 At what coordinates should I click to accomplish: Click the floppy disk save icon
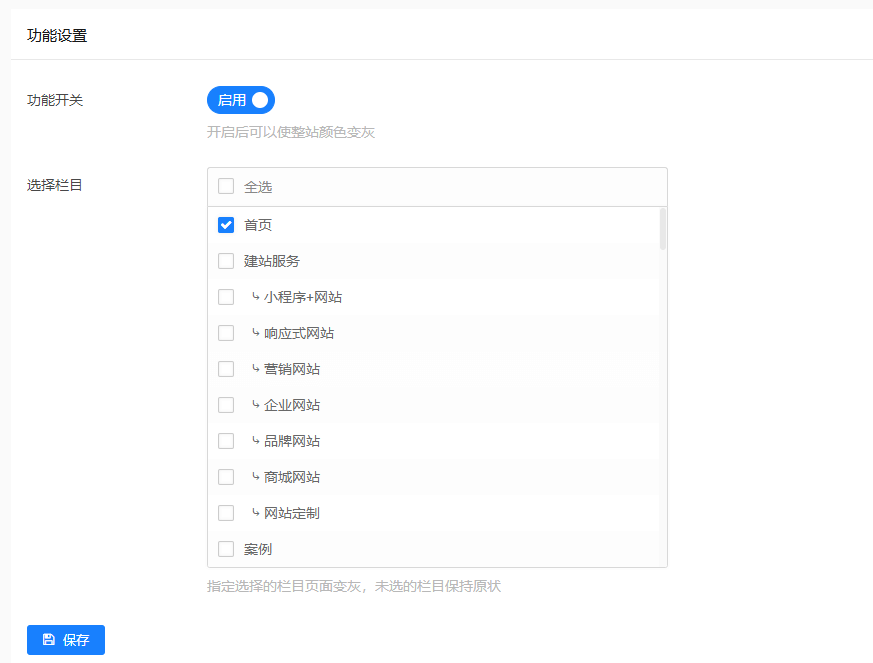tap(48, 640)
